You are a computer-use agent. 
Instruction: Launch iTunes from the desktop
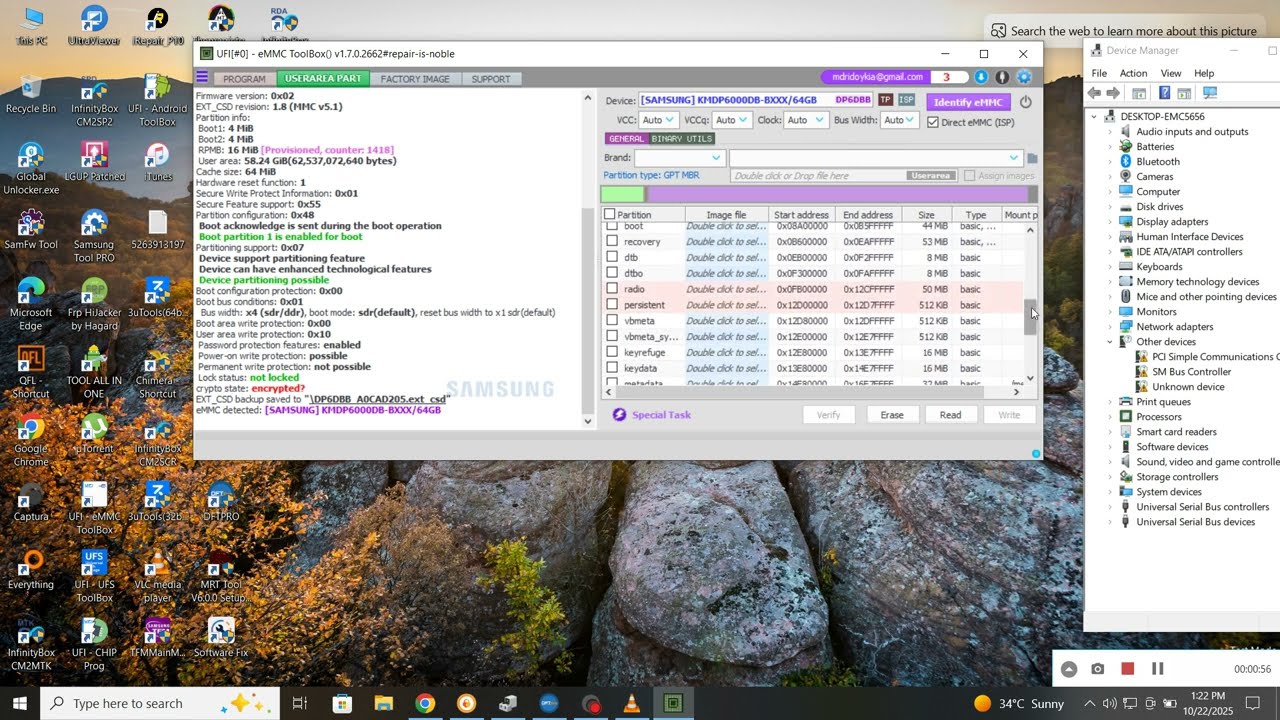pos(157,162)
